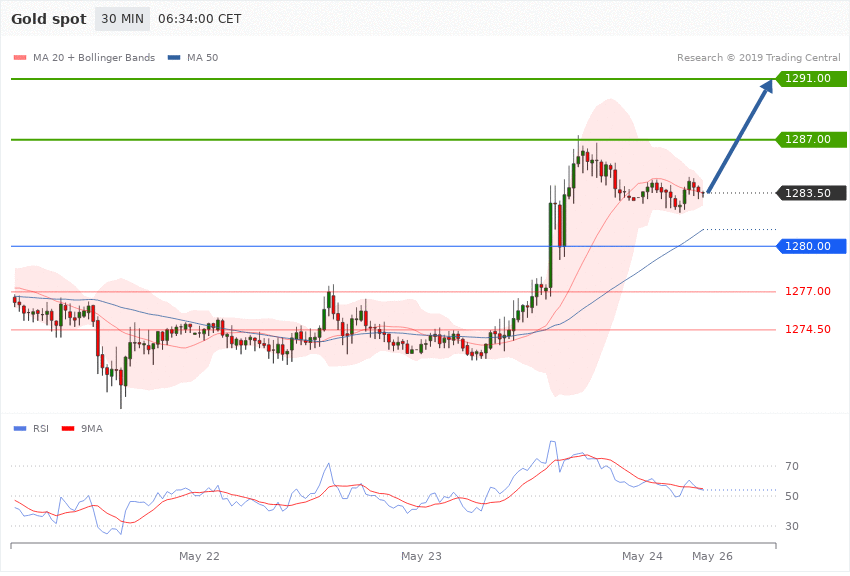Image resolution: width=850 pixels, height=576 pixels.
Task: Click the RSI blue legend swatch
Action: tap(20, 429)
